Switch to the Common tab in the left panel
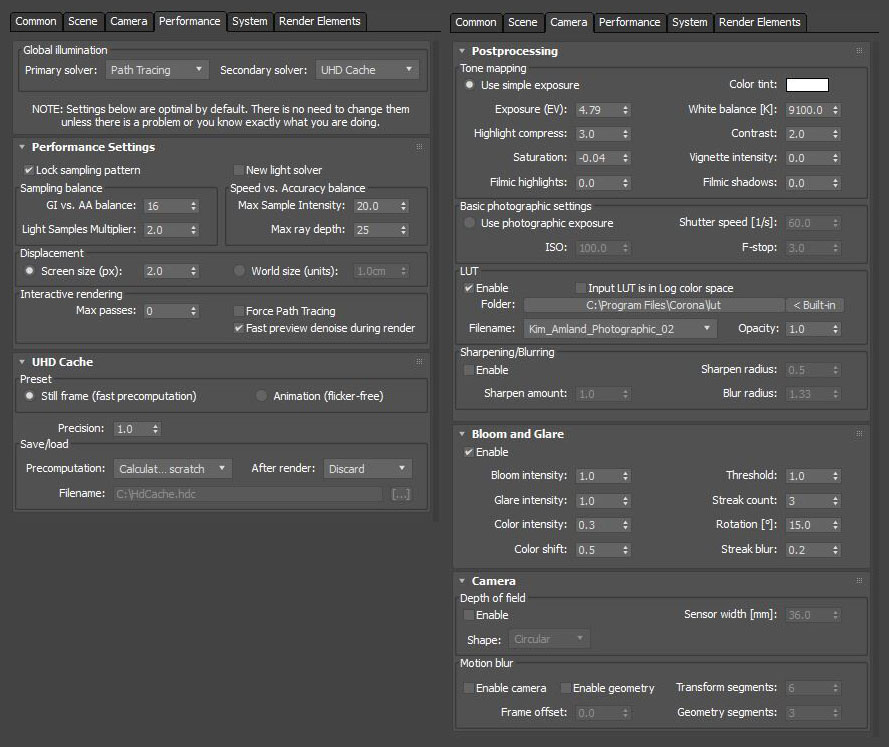The height and width of the screenshot is (747, 889). click(36, 22)
